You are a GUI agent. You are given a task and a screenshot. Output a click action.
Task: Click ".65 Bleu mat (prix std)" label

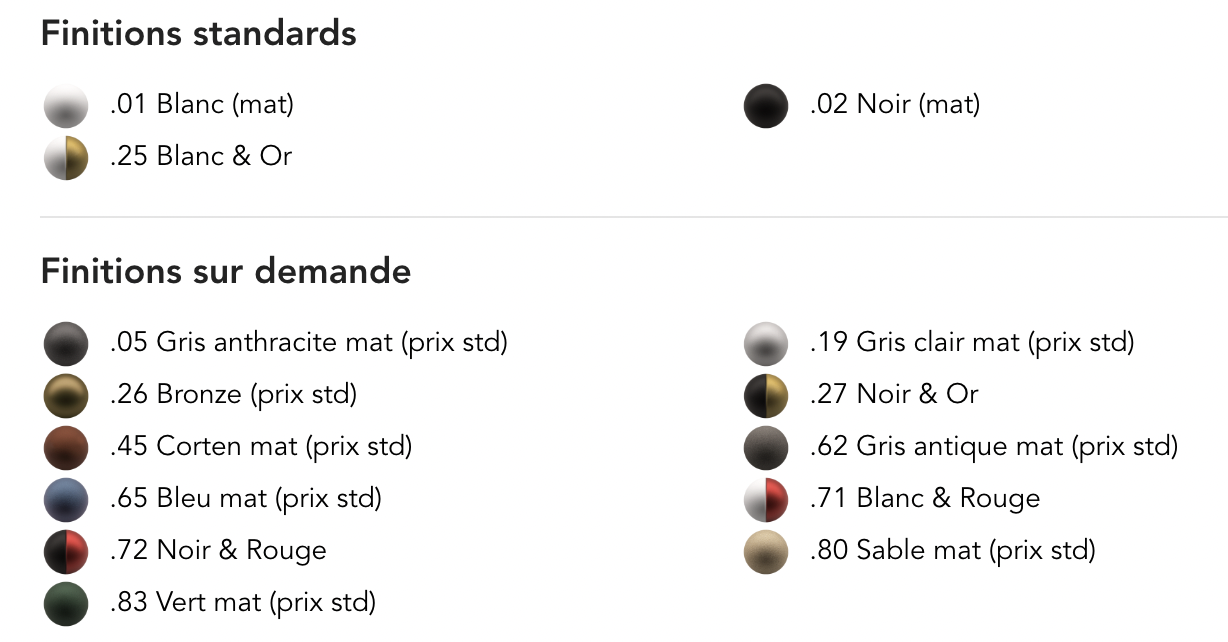tap(246, 498)
